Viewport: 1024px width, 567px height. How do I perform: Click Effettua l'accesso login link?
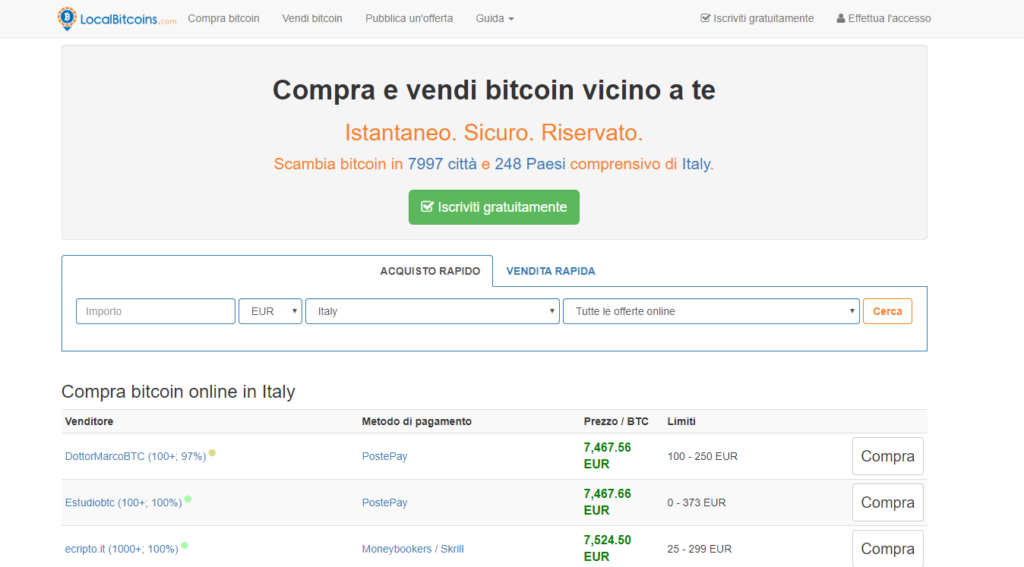[884, 18]
